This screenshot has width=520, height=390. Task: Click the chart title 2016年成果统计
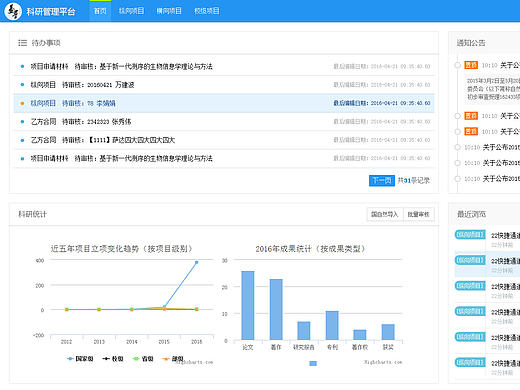pyautogui.click(x=311, y=249)
